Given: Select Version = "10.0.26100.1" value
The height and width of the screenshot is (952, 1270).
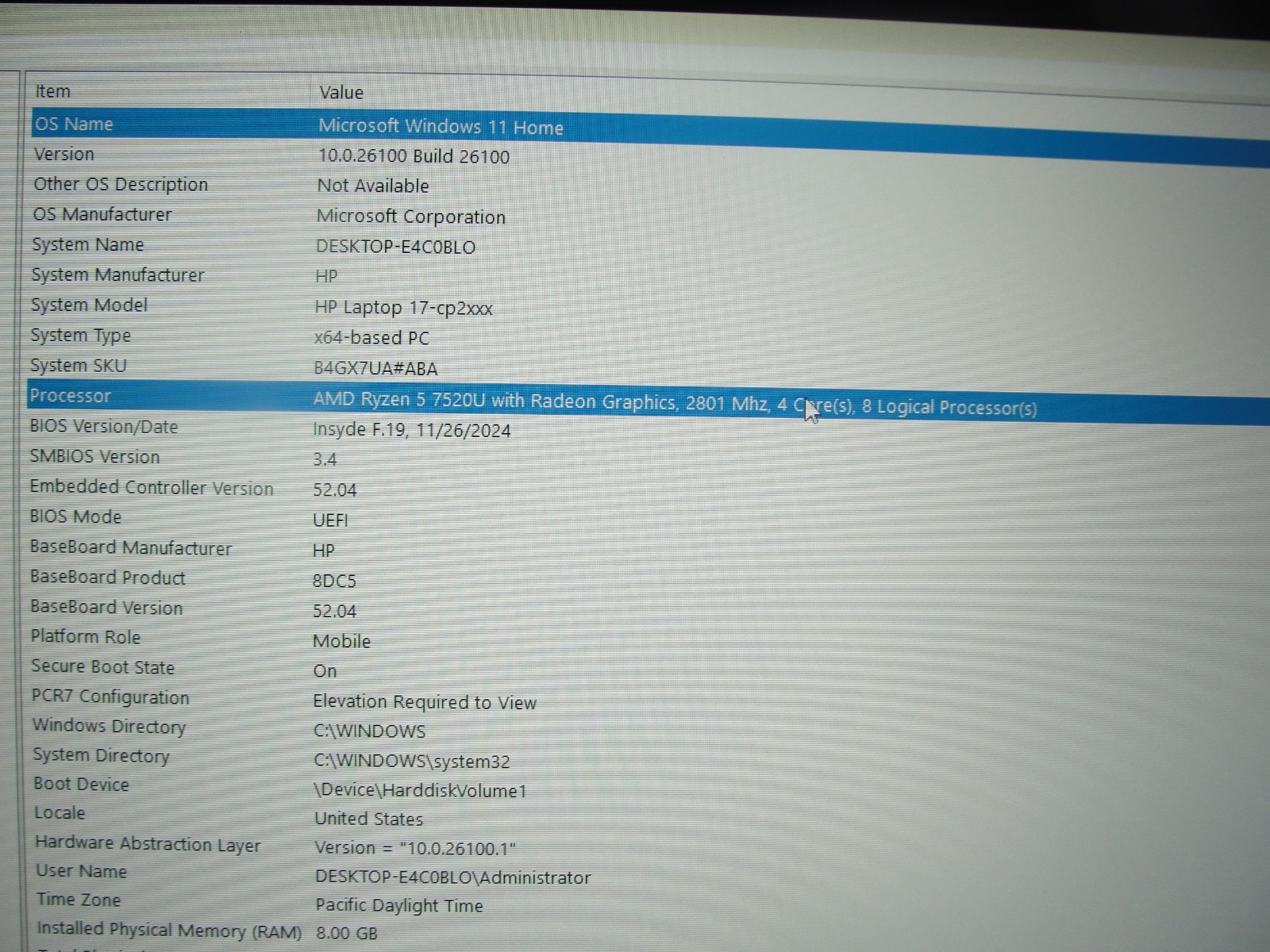Looking at the screenshot, I should click(x=415, y=848).
